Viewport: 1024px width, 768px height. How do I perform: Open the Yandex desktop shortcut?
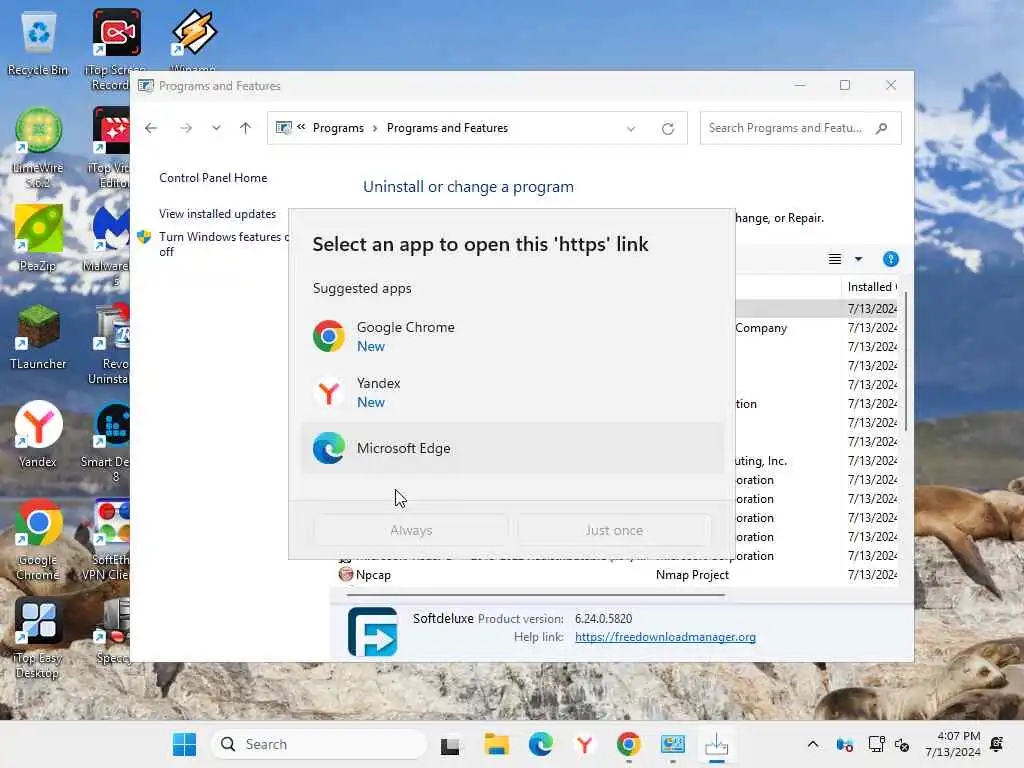tap(38, 434)
